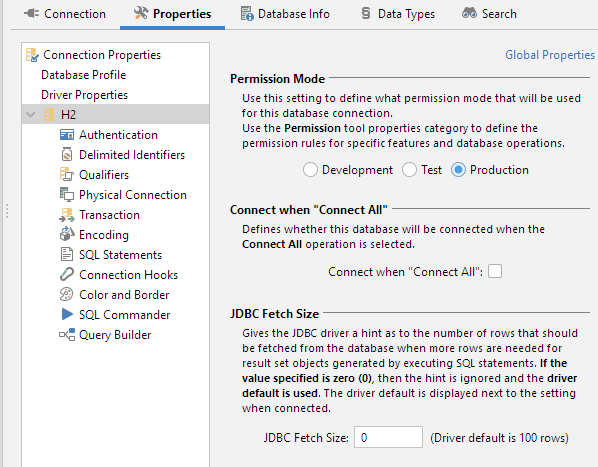This screenshot has height=467, width=598.
Task: Open the SQL Commander play icon
Action: [67, 315]
